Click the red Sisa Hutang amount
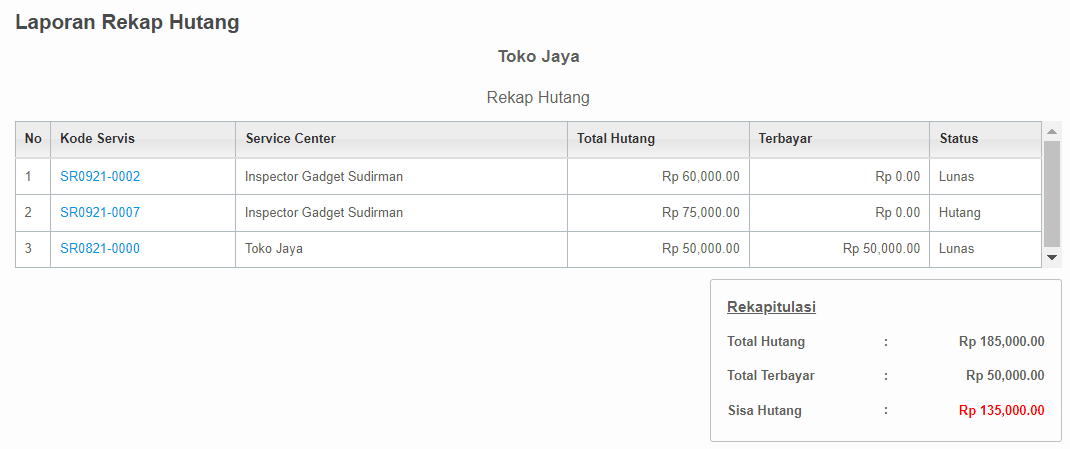The image size is (1070, 449). click(x=1001, y=411)
